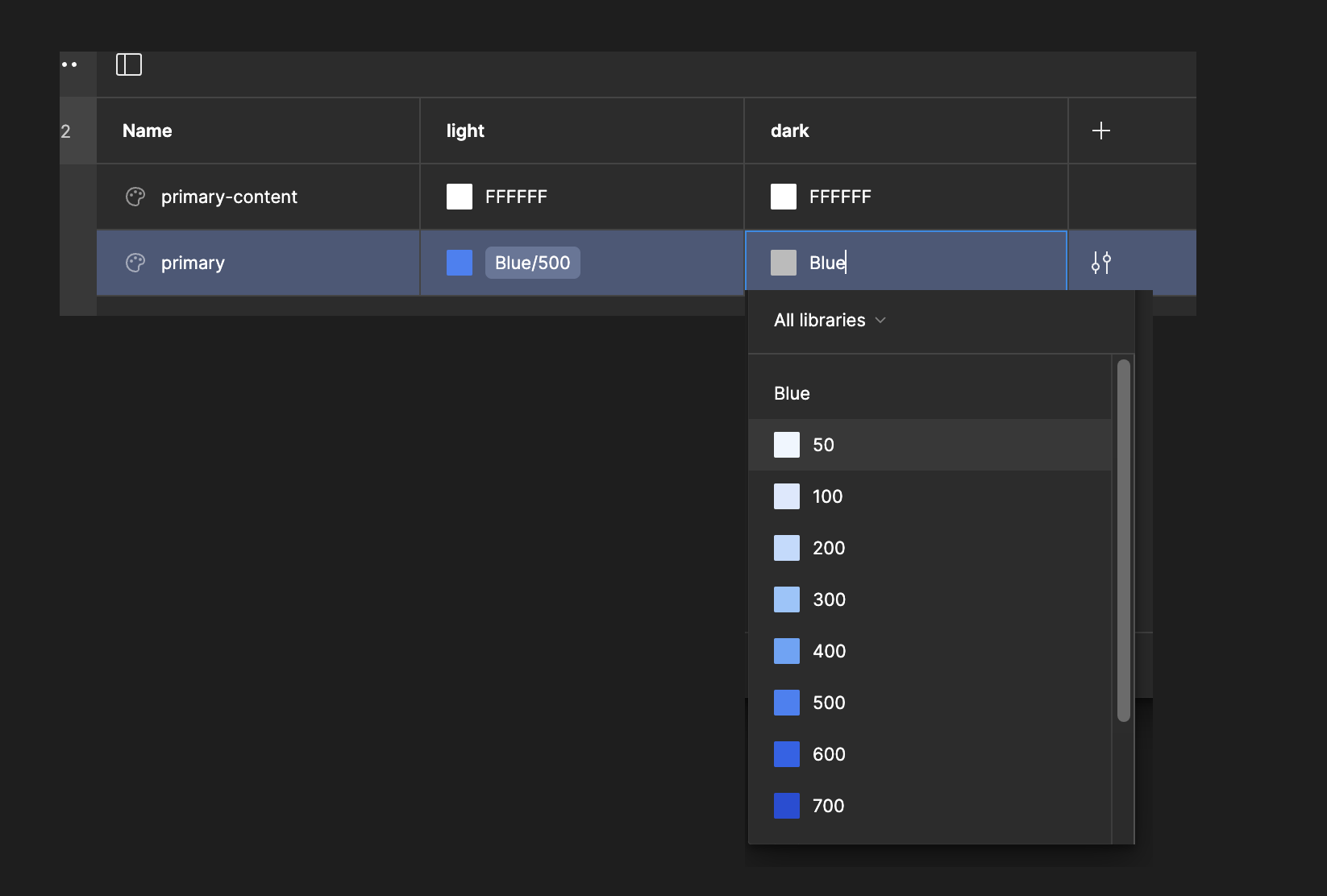Image resolution: width=1327 pixels, height=896 pixels.
Task: Click palette icon beside primary-content
Action: pyautogui.click(x=135, y=197)
